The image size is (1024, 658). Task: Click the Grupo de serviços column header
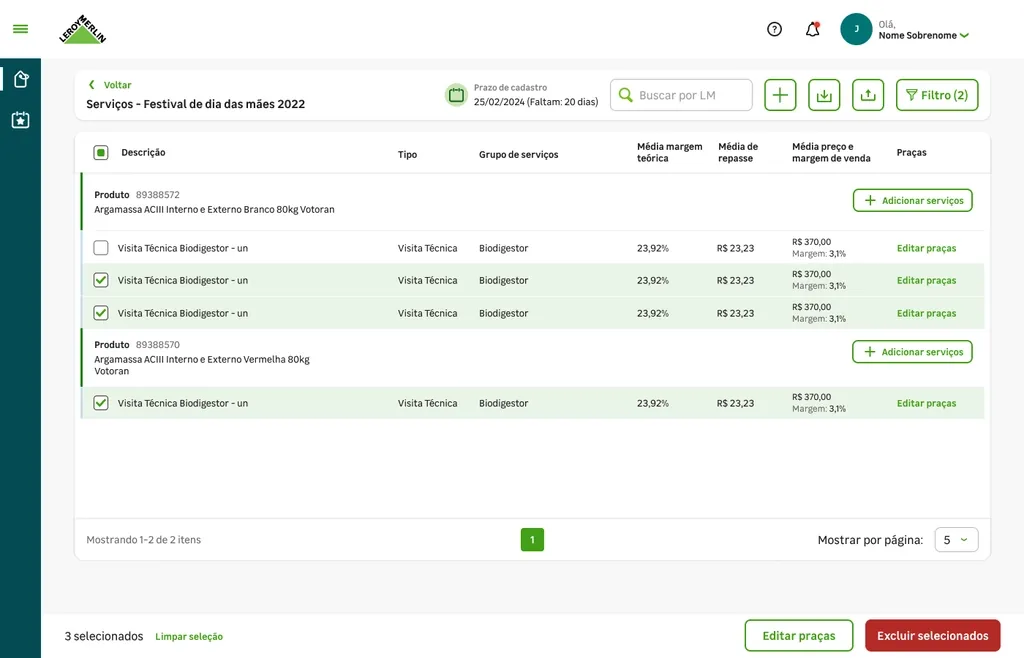click(x=519, y=155)
